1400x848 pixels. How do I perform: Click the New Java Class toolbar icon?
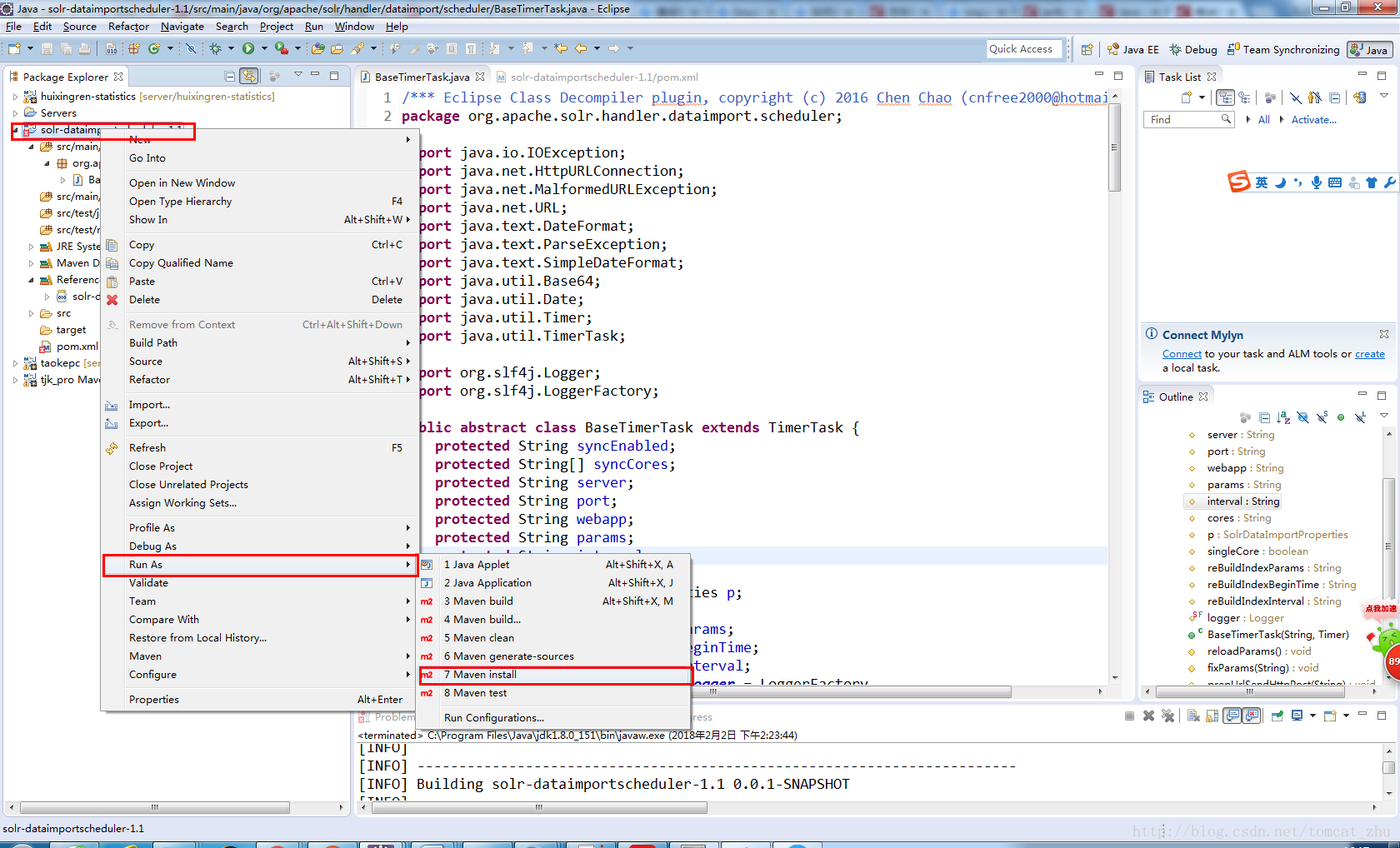pyautogui.click(x=154, y=49)
